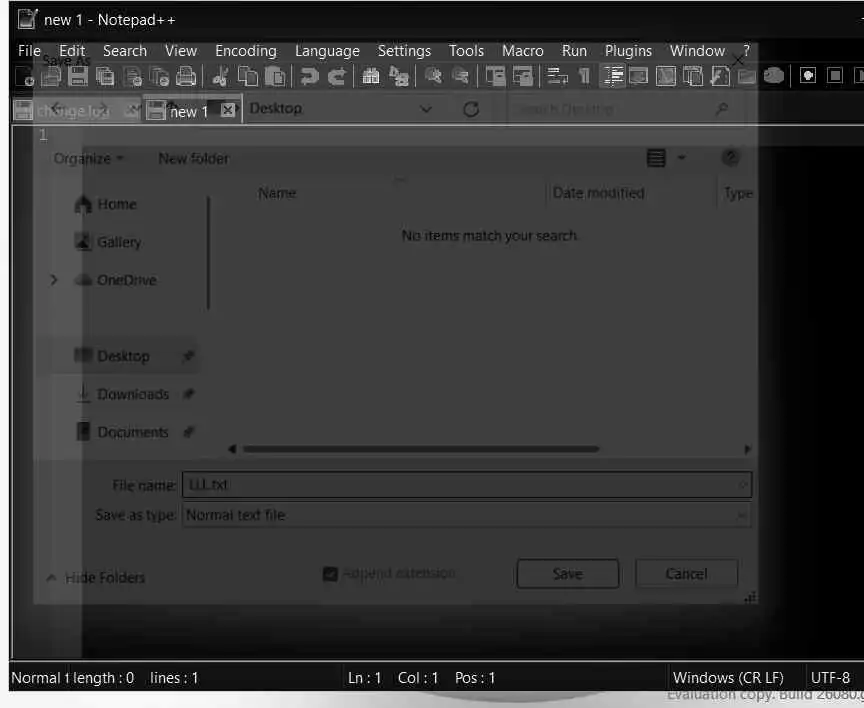Open the File name history dropdown arrow
Screen dimensions: 864x708
tap(743, 485)
